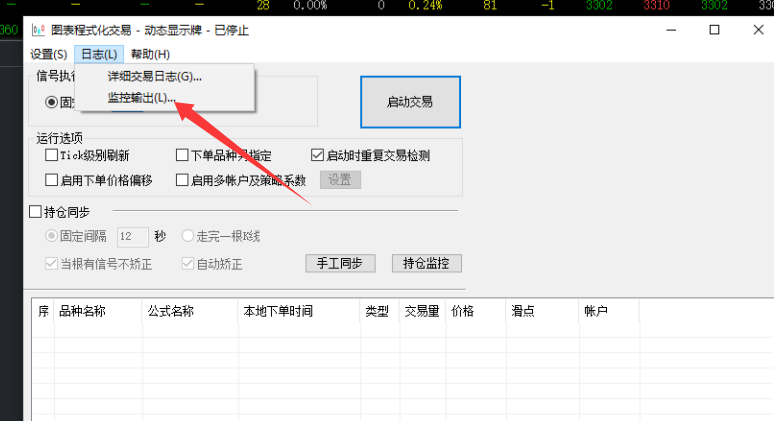Enable the 持仓同步 checkbox
Screen dimensions: 774x421
35,212
